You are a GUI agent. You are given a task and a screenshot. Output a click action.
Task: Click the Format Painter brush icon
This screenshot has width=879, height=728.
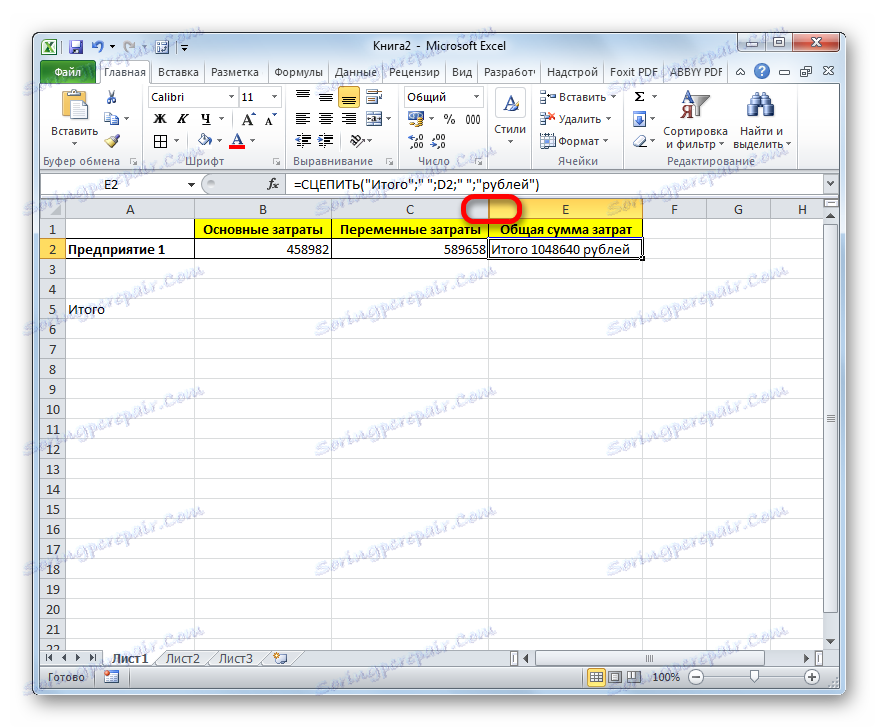(x=110, y=138)
